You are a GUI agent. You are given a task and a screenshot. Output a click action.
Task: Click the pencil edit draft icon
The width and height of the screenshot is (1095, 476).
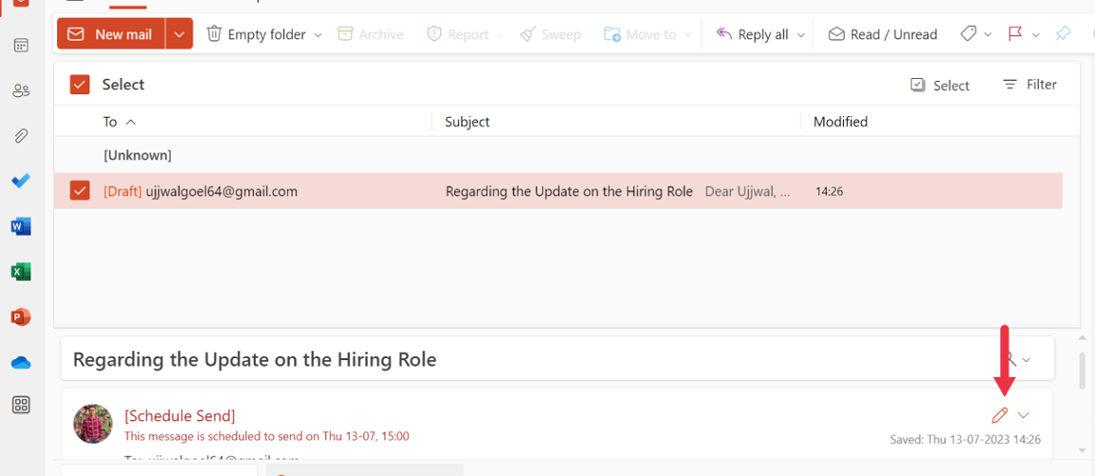tap(999, 415)
